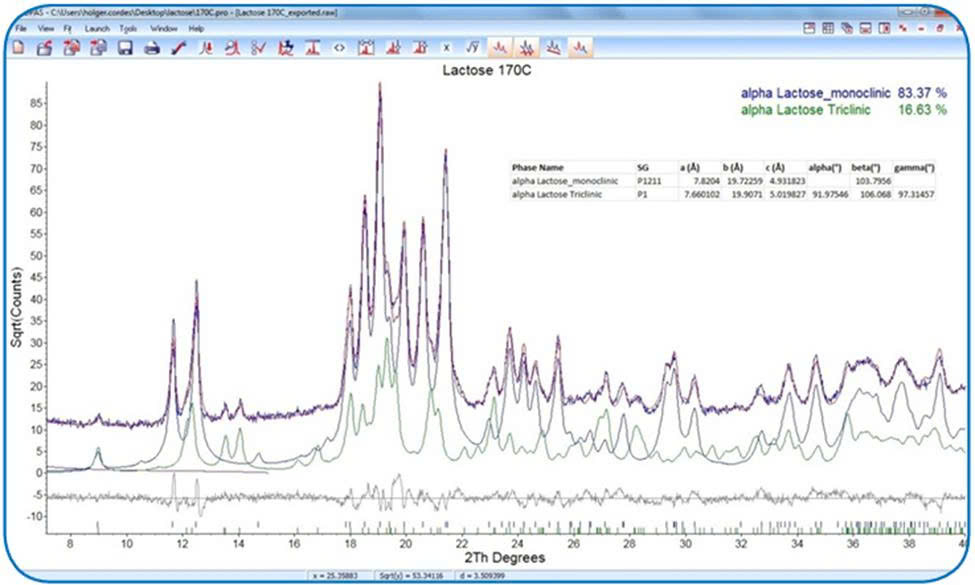Toggle the square root scale button

[x=473, y=48]
